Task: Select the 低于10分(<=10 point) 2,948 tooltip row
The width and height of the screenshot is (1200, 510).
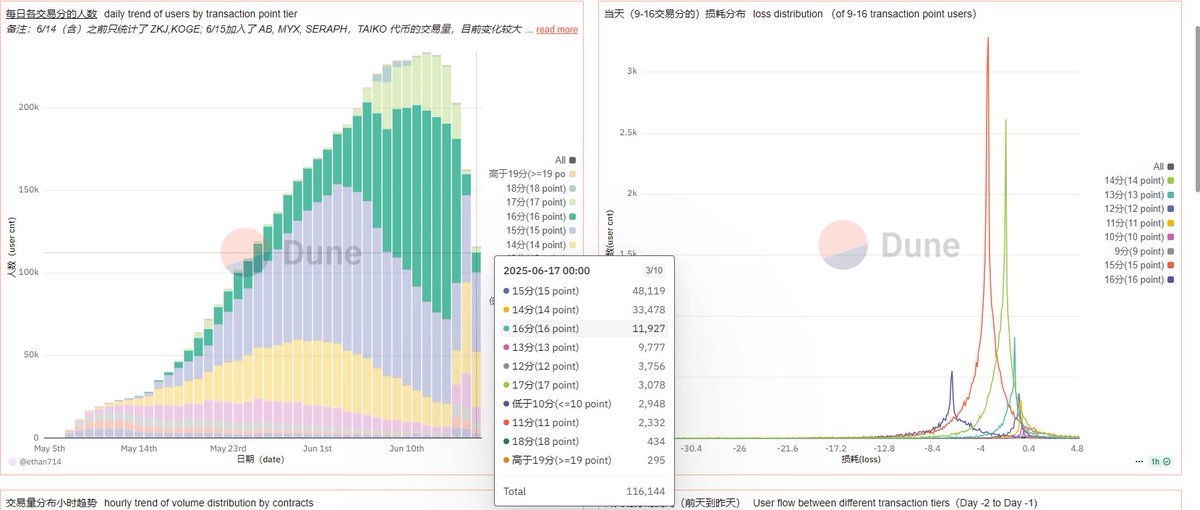Action: (x=585, y=403)
